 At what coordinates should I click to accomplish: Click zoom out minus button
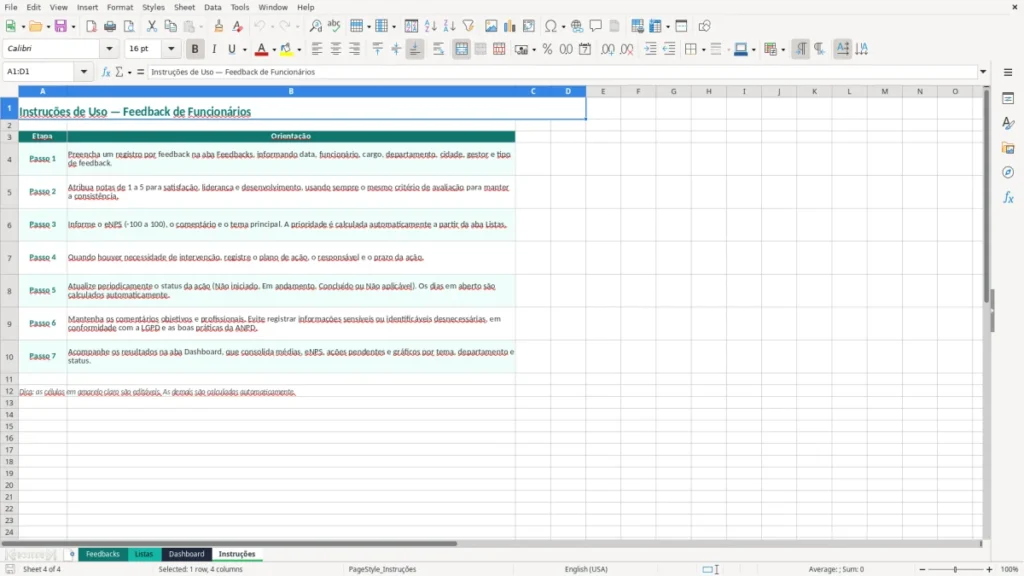point(922,569)
